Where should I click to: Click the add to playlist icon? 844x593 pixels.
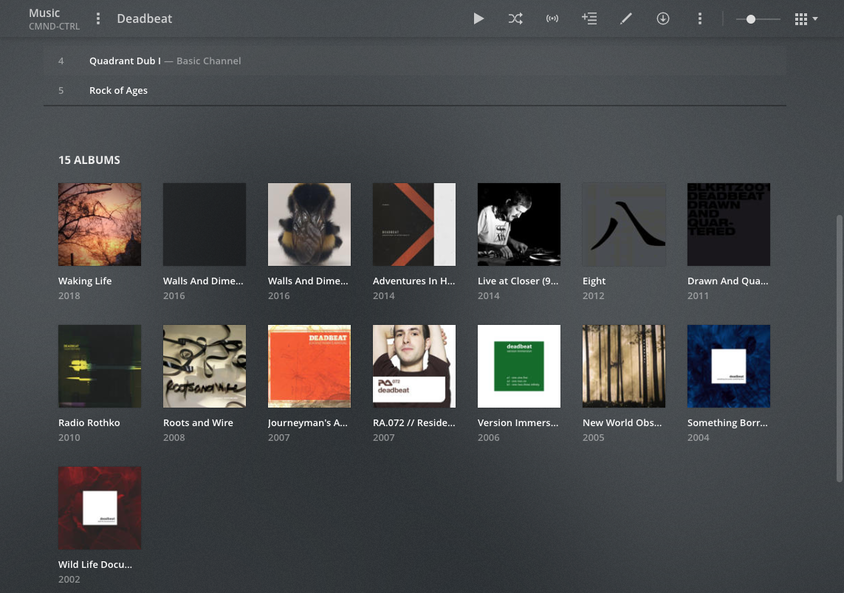point(589,19)
